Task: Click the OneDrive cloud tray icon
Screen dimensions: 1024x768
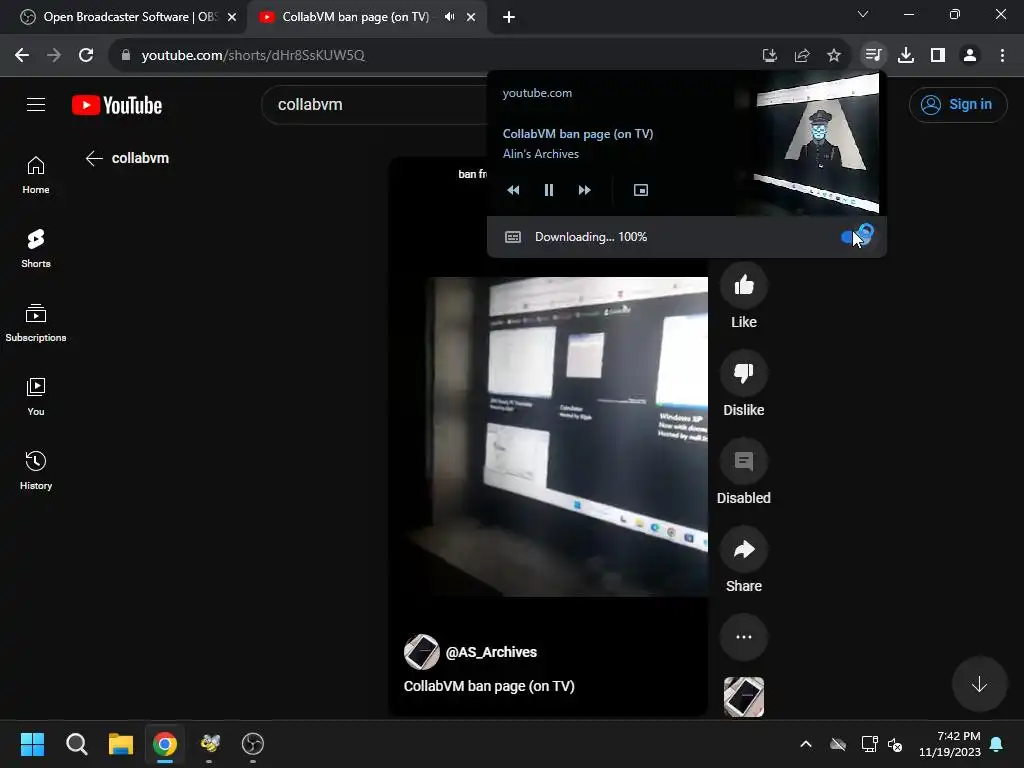Action: tap(838, 744)
